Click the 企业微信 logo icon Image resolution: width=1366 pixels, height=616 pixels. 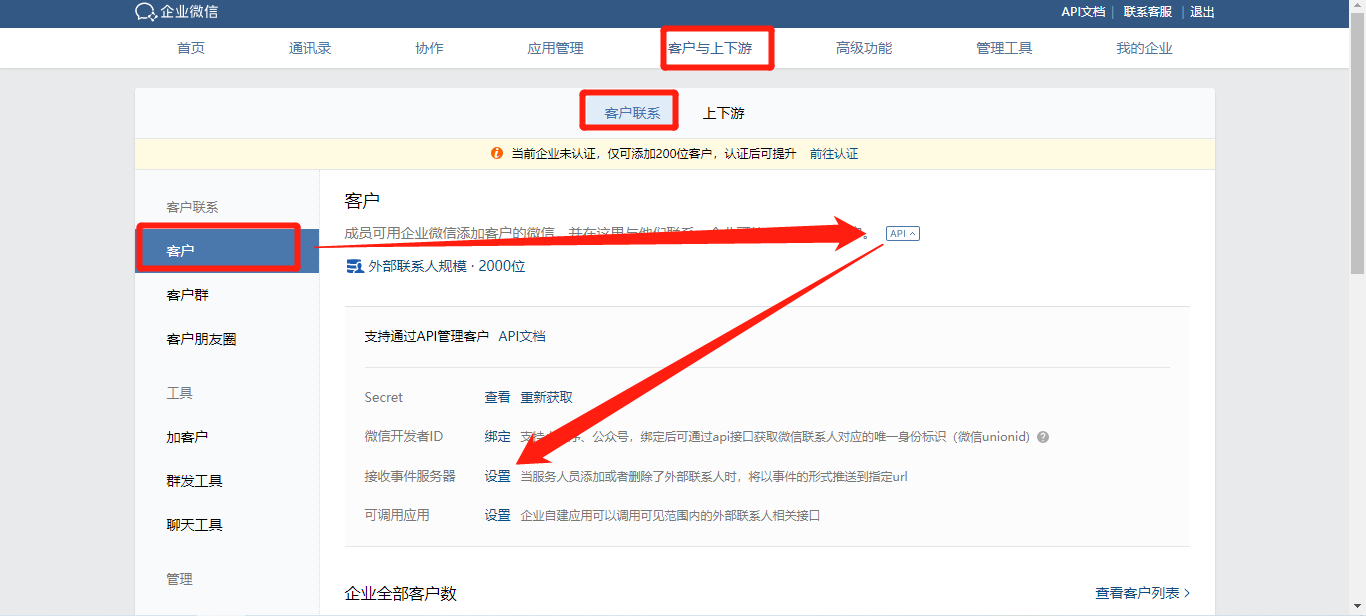(146, 12)
